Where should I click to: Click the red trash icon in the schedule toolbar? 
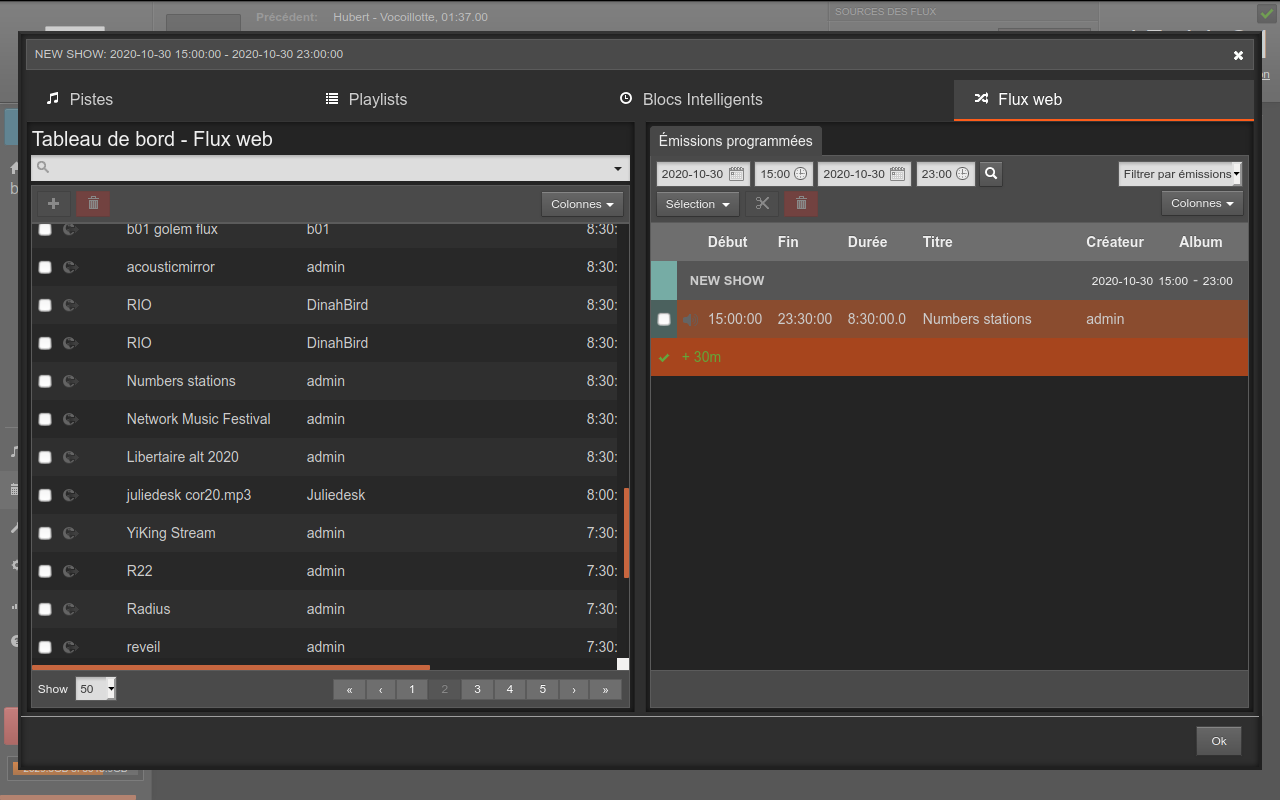[801, 204]
